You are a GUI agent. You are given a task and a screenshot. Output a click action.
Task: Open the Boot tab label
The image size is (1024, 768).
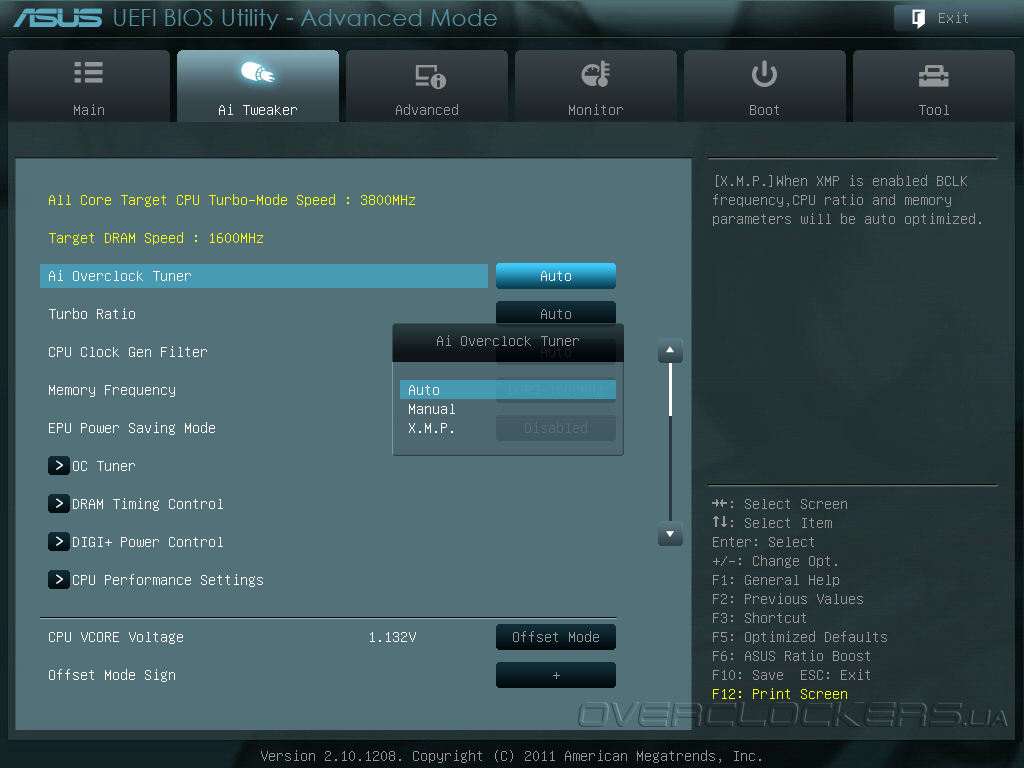coord(764,110)
